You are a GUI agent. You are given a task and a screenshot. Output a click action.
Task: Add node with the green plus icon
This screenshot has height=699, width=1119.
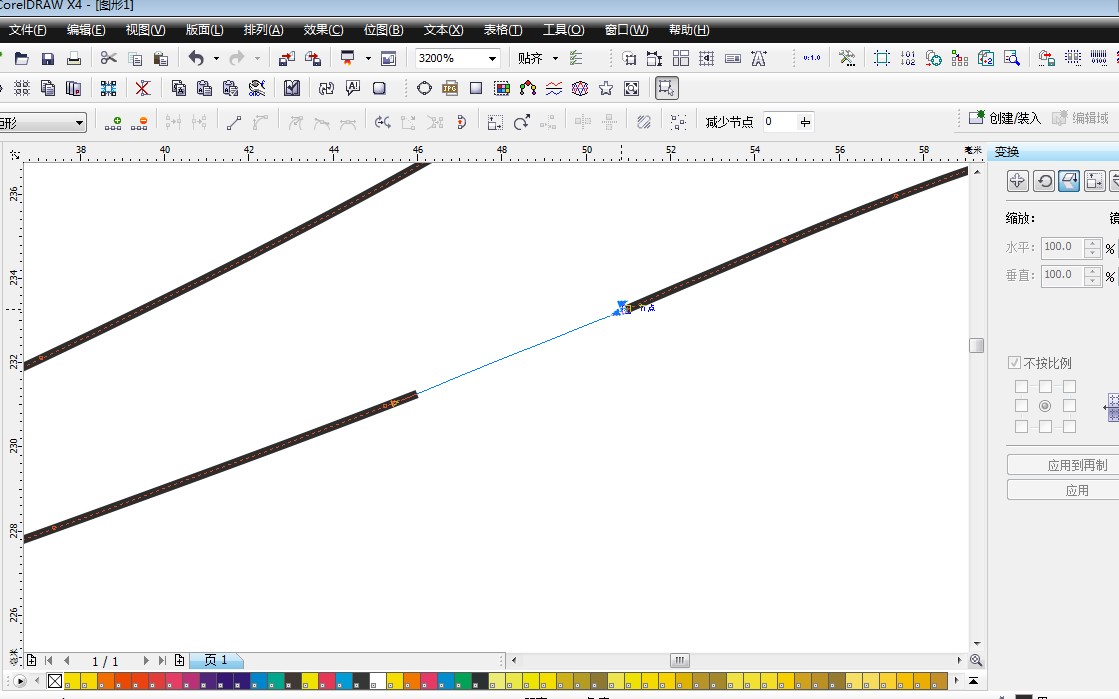click(x=113, y=123)
